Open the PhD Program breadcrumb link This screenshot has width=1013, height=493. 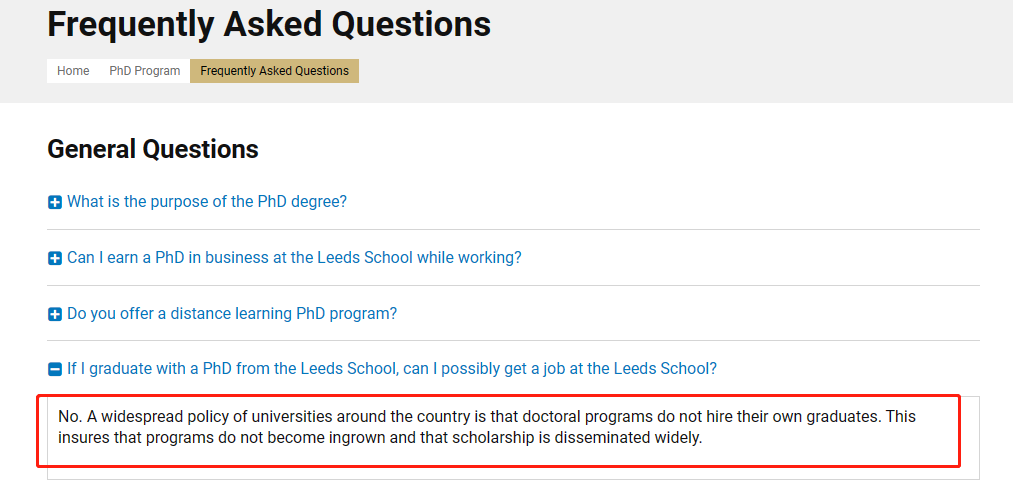(145, 71)
